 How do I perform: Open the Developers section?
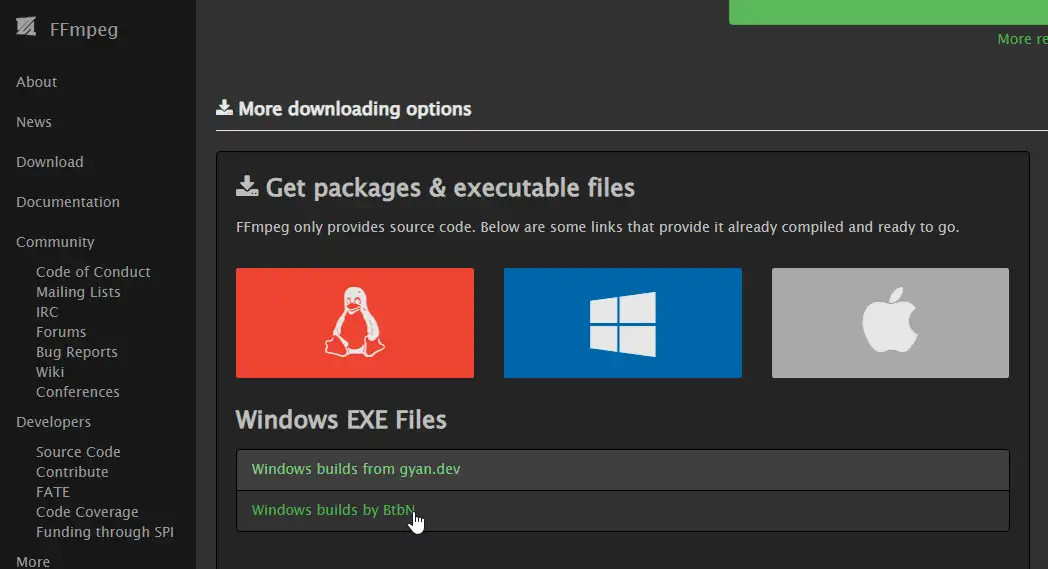pos(53,422)
